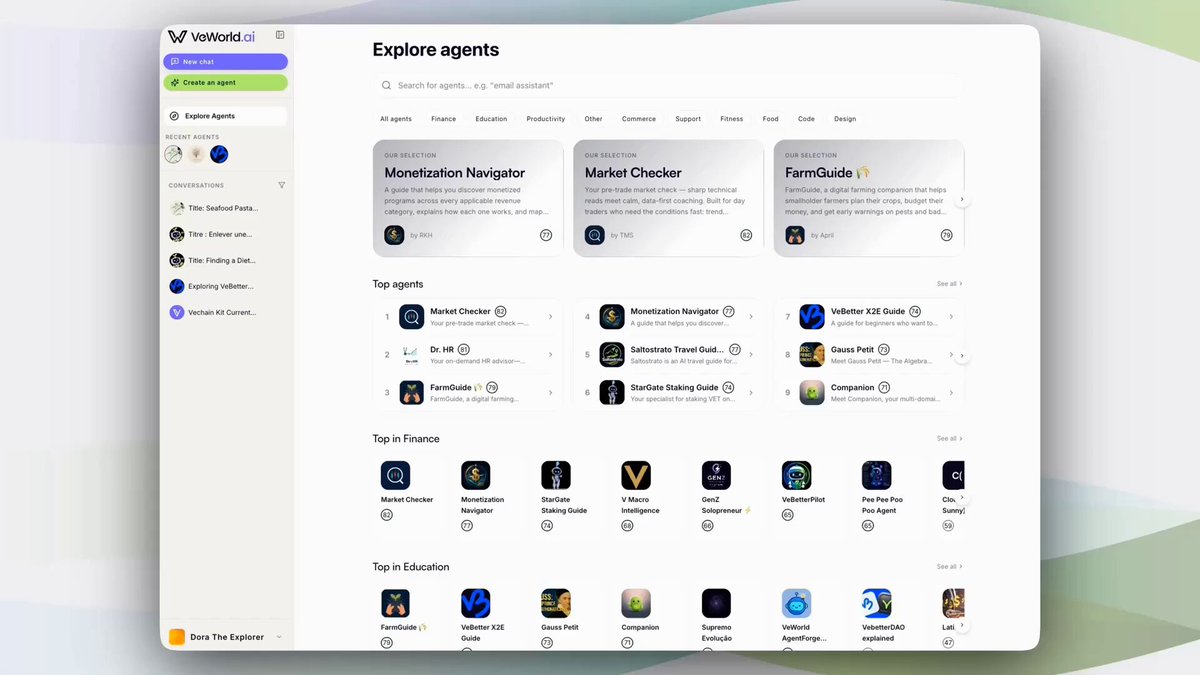The height and width of the screenshot is (675, 1200).
Task: Open the second recent agent avatar
Action: coord(196,154)
